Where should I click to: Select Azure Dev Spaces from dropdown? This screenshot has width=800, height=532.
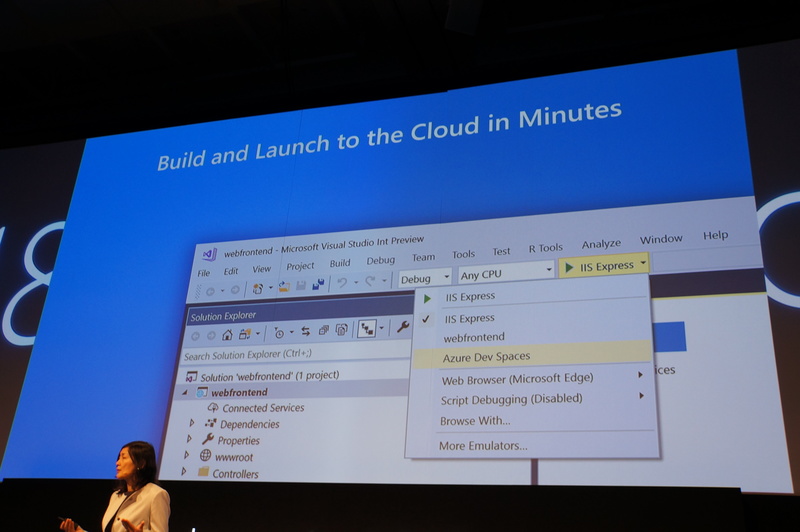[532, 354]
